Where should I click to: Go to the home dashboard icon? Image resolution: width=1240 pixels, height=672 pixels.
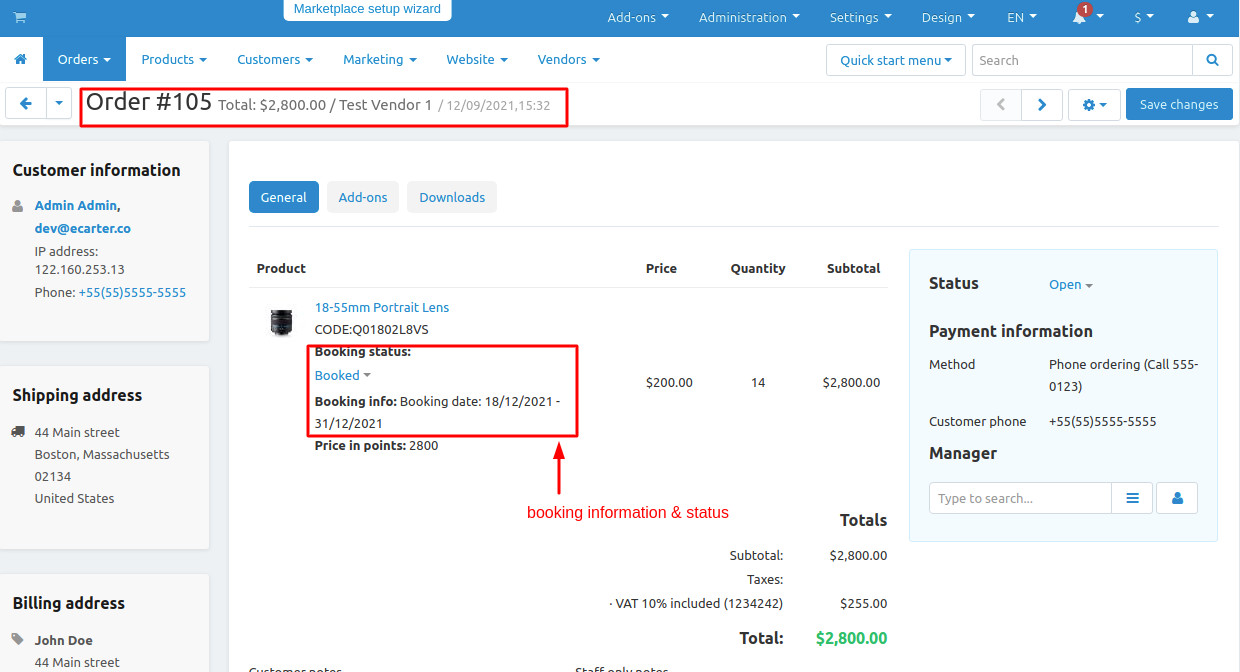click(20, 60)
